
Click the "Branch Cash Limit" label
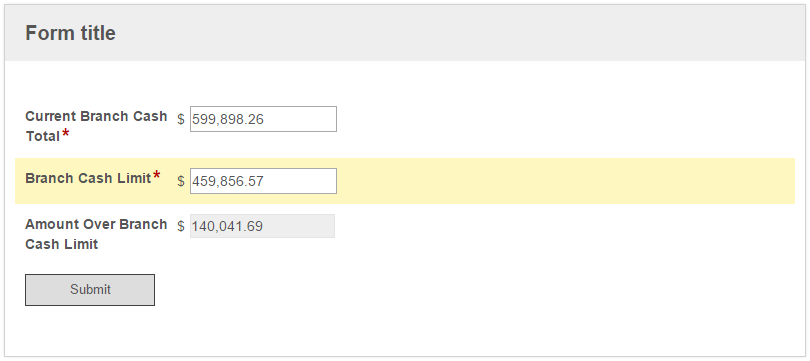tap(88, 178)
